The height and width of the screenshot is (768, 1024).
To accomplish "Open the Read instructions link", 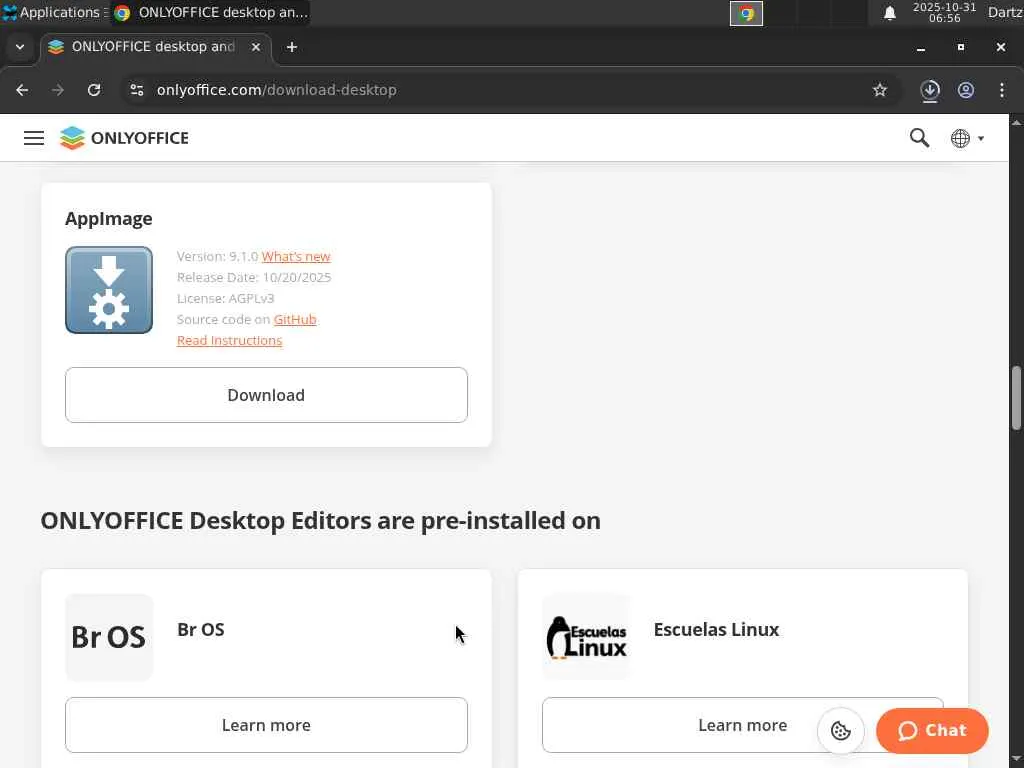I will 229,340.
